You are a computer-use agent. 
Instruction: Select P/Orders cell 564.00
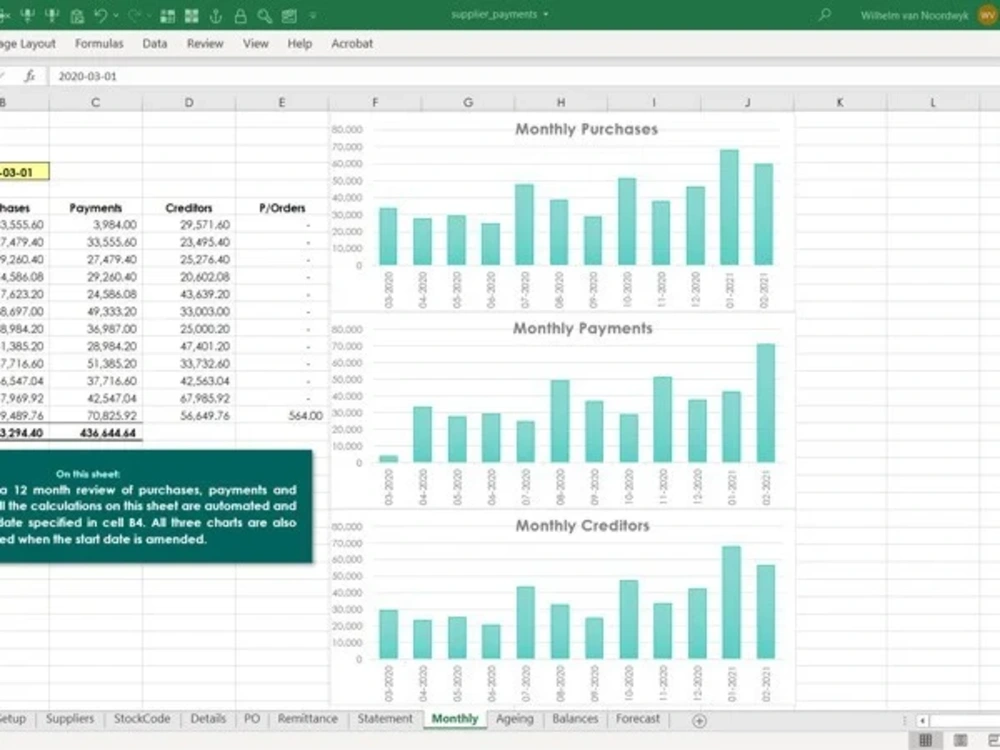pyautogui.click(x=282, y=416)
